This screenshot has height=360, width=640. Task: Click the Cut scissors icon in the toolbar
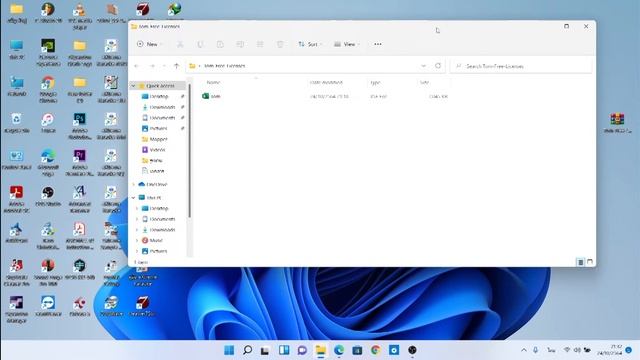[180, 44]
